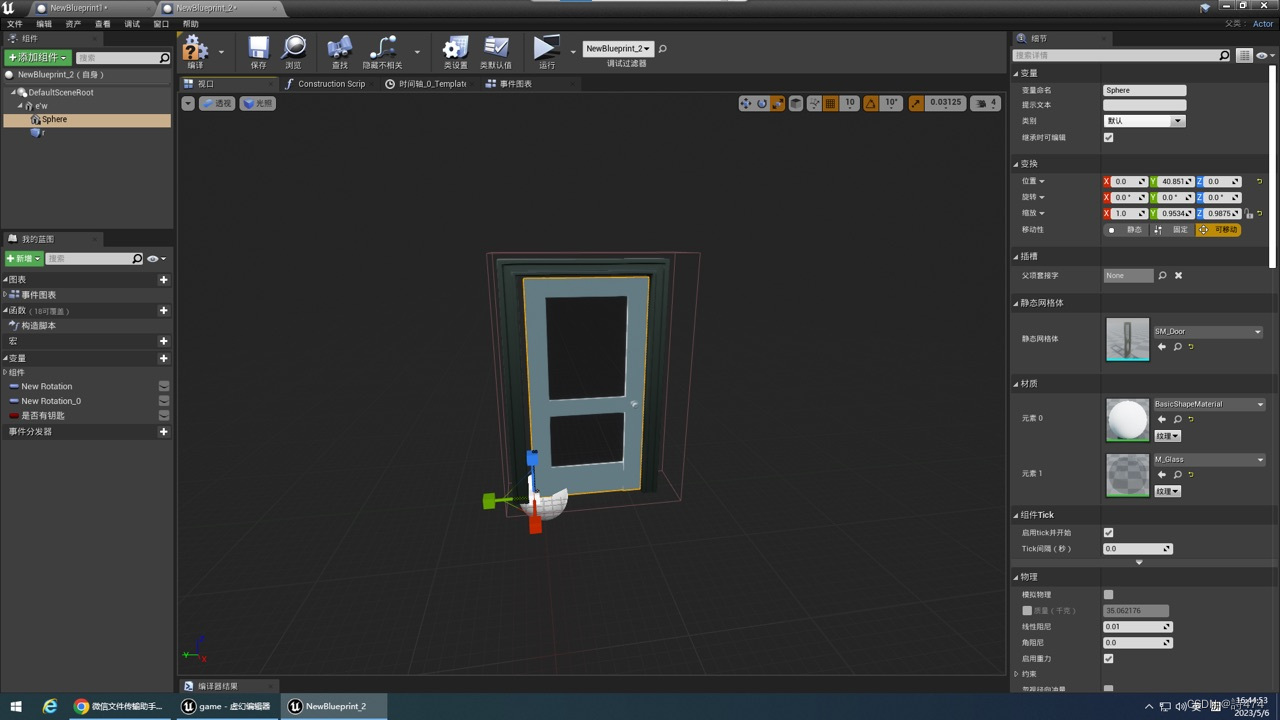
Task: Toggle 启用重力 (Enable Gravity) checkbox
Action: tap(1108, 659)
